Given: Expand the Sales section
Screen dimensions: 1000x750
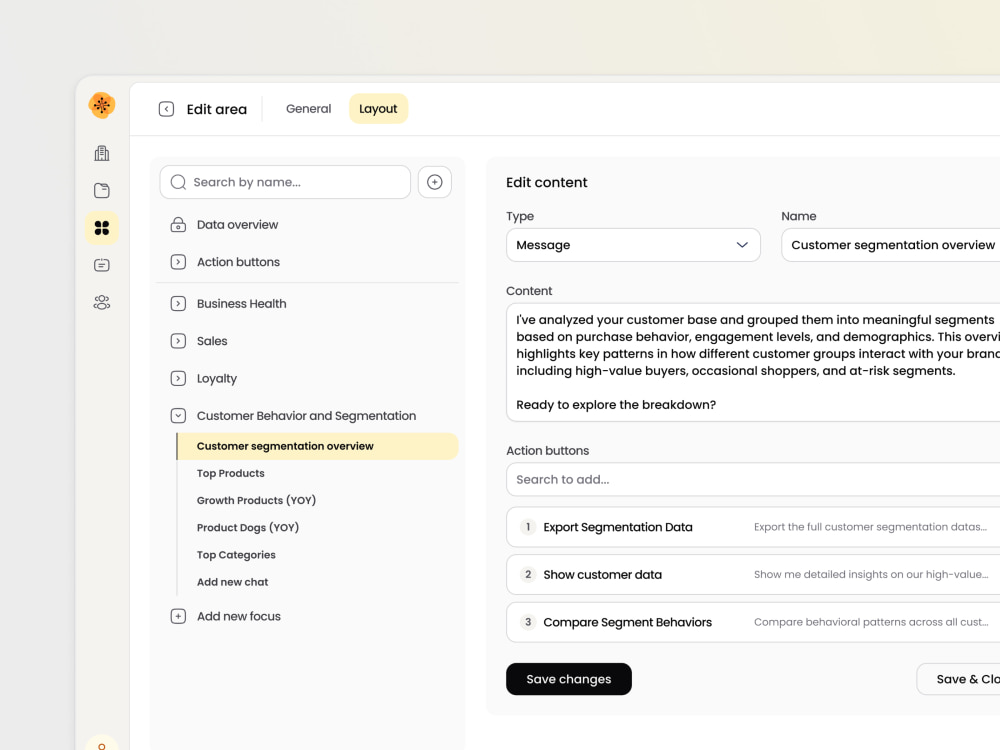Looking at the screenshot, I should [x=178, y=341].
